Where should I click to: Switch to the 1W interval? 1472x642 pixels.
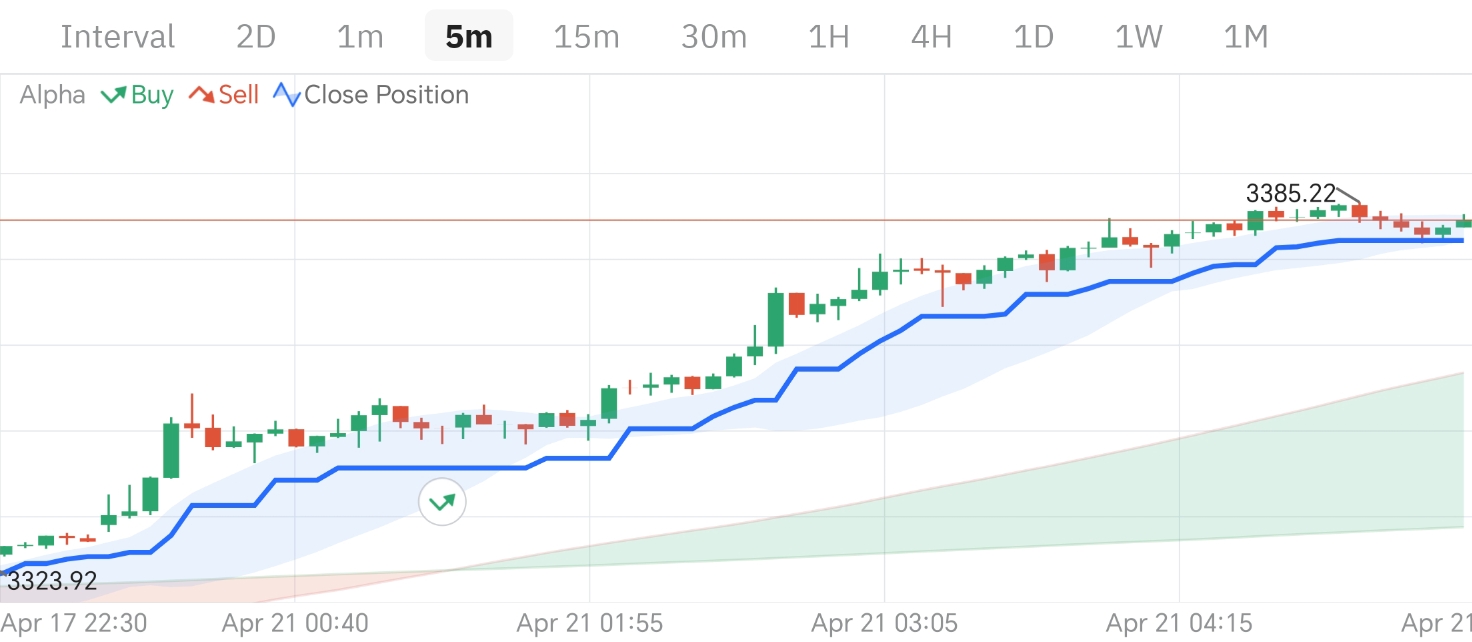pyautogui.click(x=1139, y=37)
